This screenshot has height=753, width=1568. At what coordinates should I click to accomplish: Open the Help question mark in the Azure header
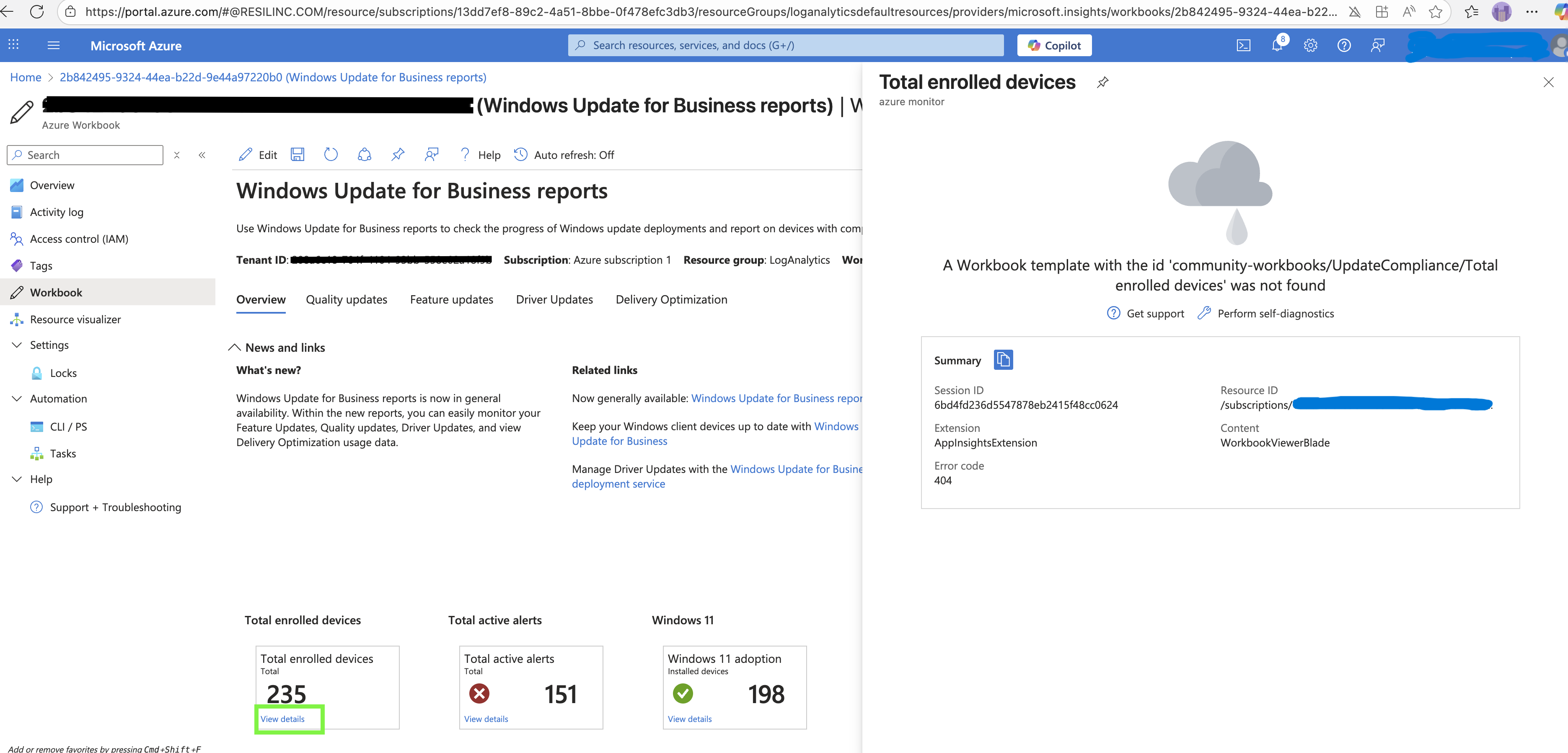(x=1344, y=45)
